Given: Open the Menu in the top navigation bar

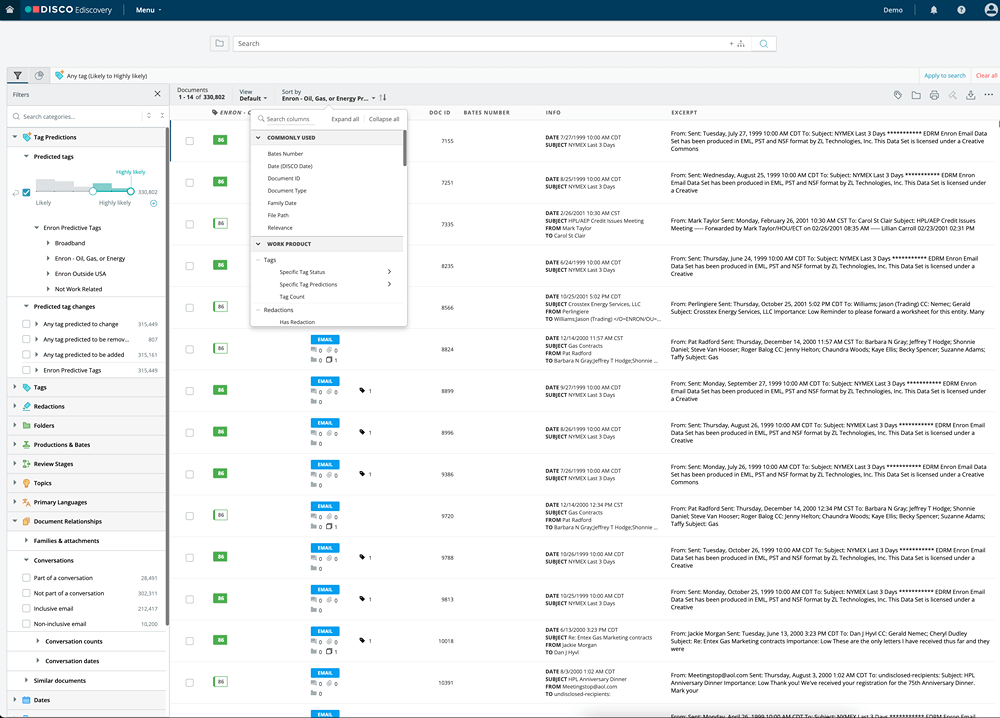Looking at the screenshot, I should coord(146,10).
